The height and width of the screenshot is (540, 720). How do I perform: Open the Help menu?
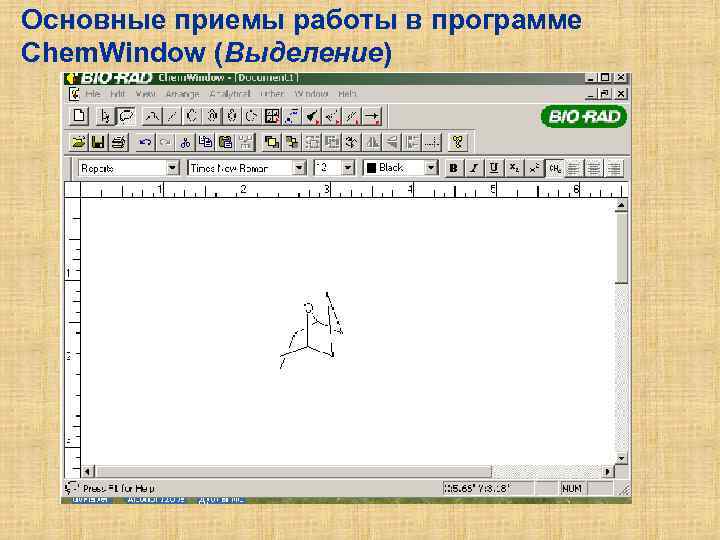point(347,94)
